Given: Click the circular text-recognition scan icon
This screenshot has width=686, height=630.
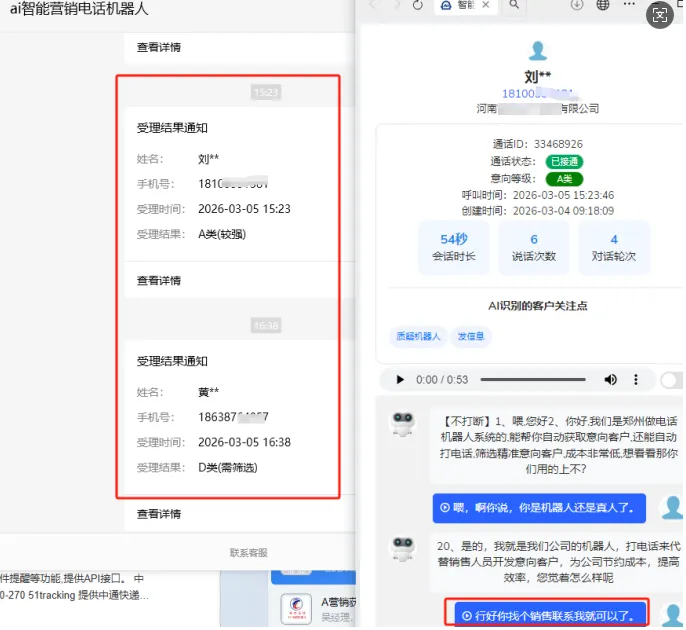Looking at the screenshot, I should pyautogui.click(x=659, y=15).
